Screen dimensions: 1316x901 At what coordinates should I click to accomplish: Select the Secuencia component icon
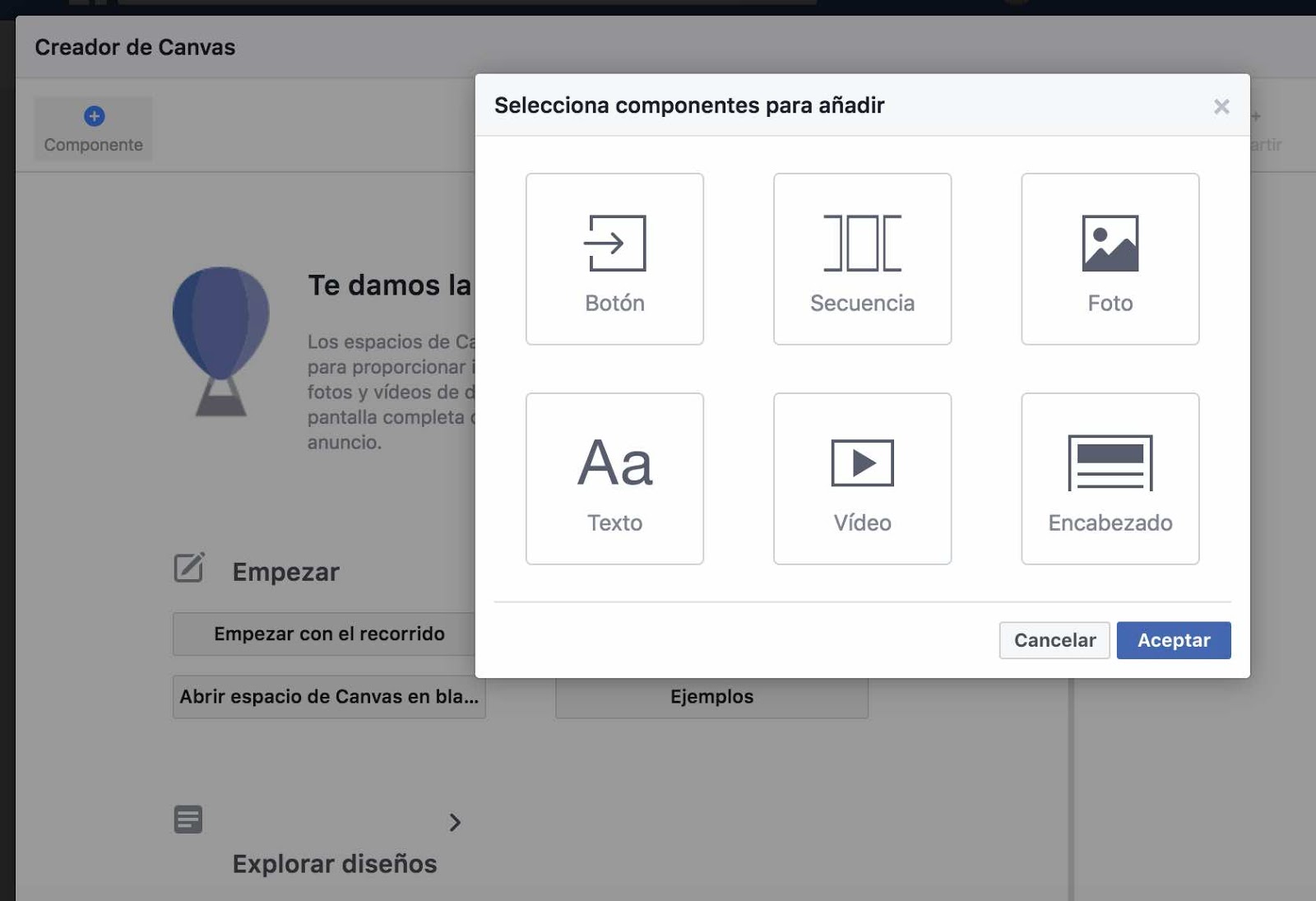(862, 244)
